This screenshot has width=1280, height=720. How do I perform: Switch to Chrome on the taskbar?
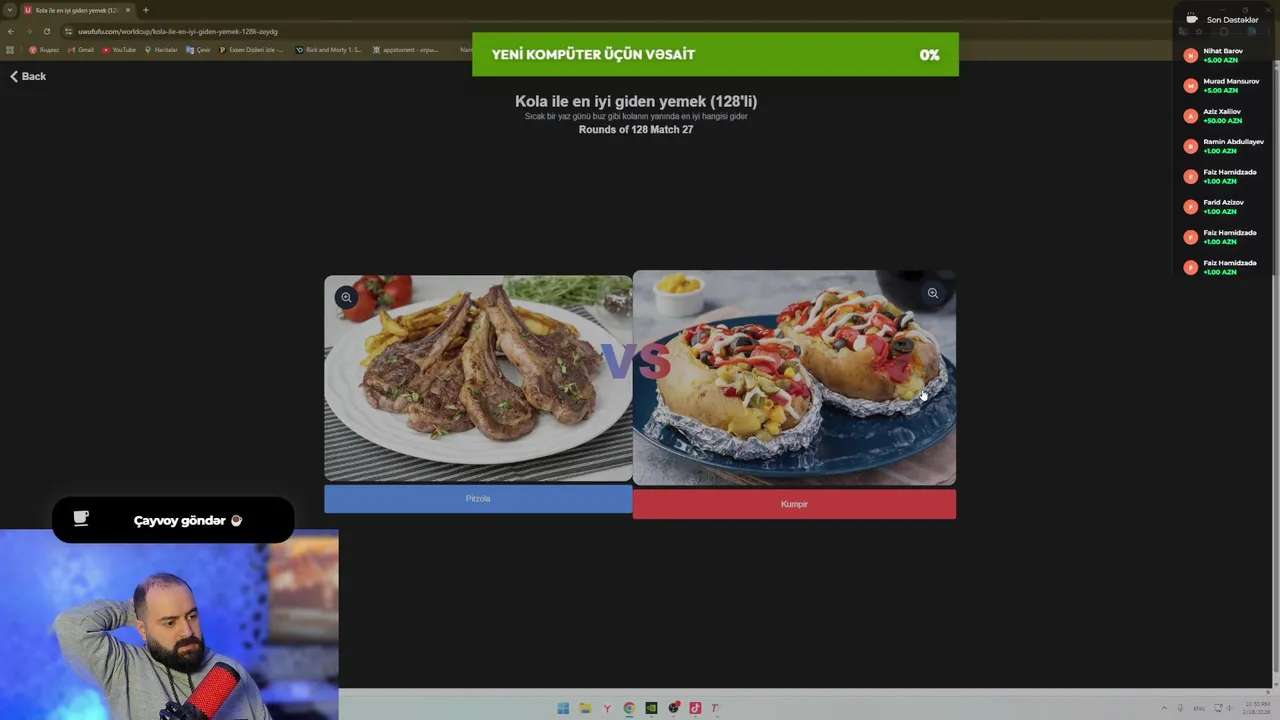click(629, 708)
